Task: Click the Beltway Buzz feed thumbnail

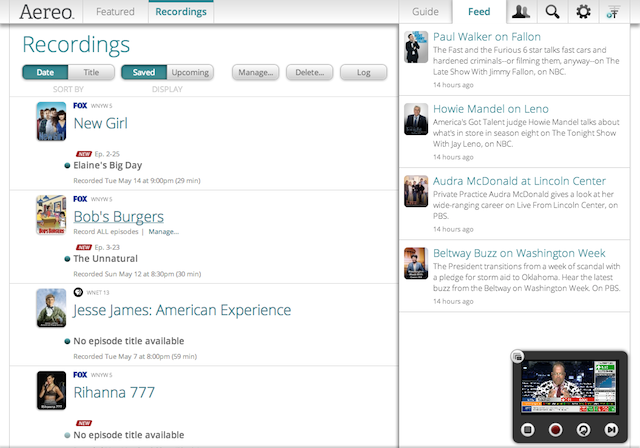Action: pos(416,264)
